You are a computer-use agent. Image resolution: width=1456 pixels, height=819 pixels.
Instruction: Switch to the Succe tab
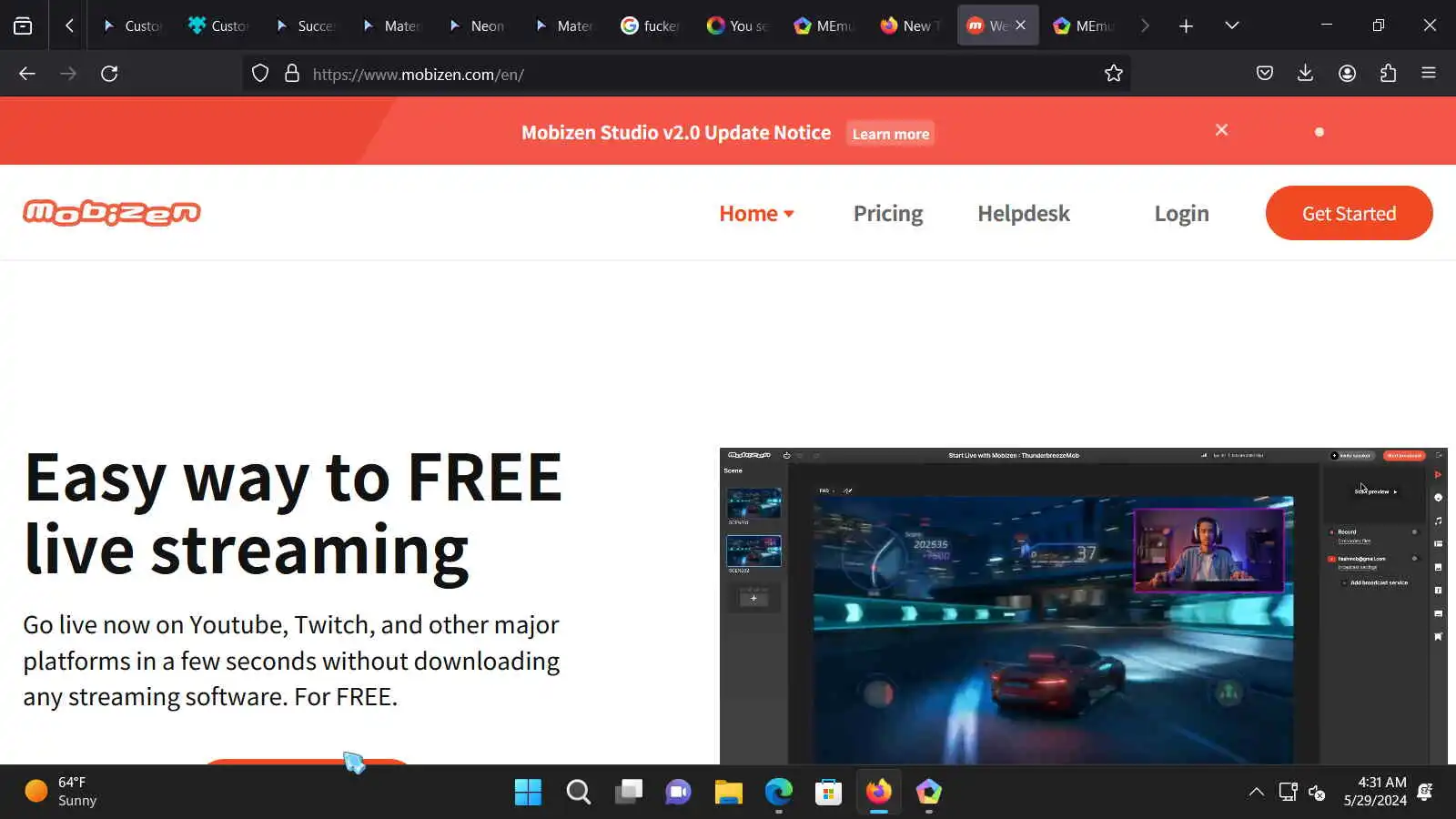coord(305,25)
